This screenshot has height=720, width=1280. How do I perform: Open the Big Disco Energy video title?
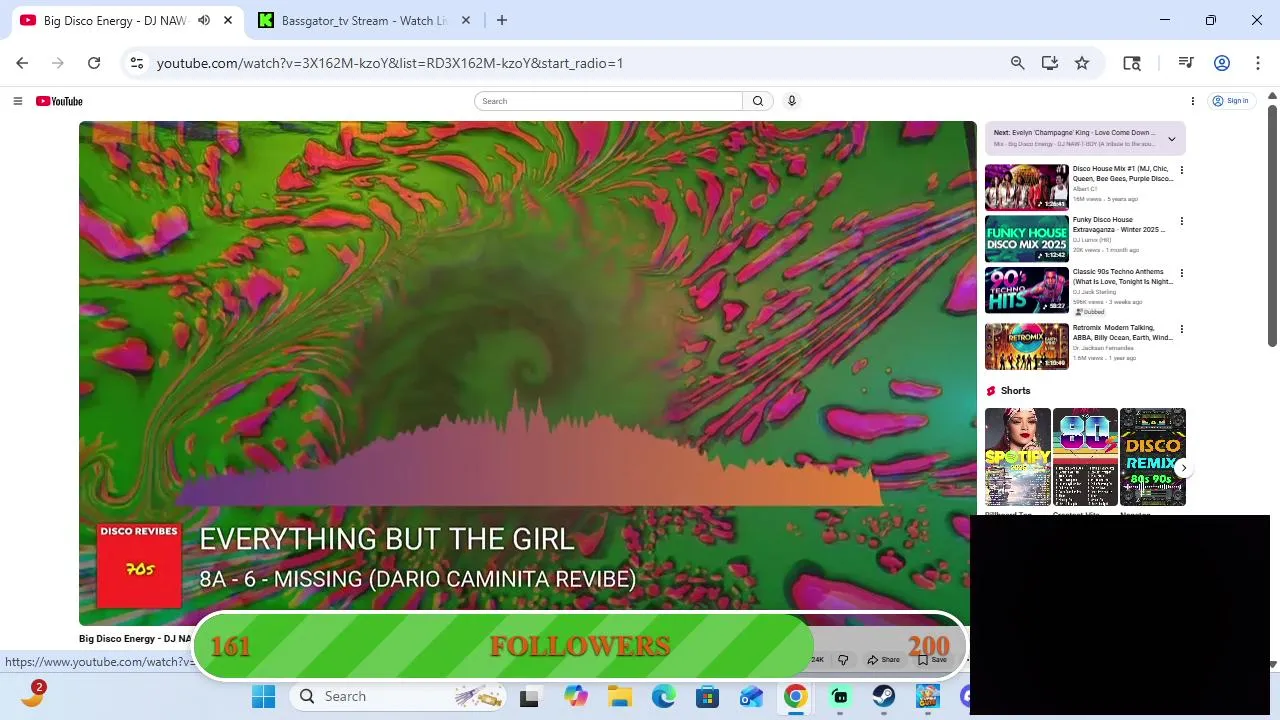click(x=134, y=638)
